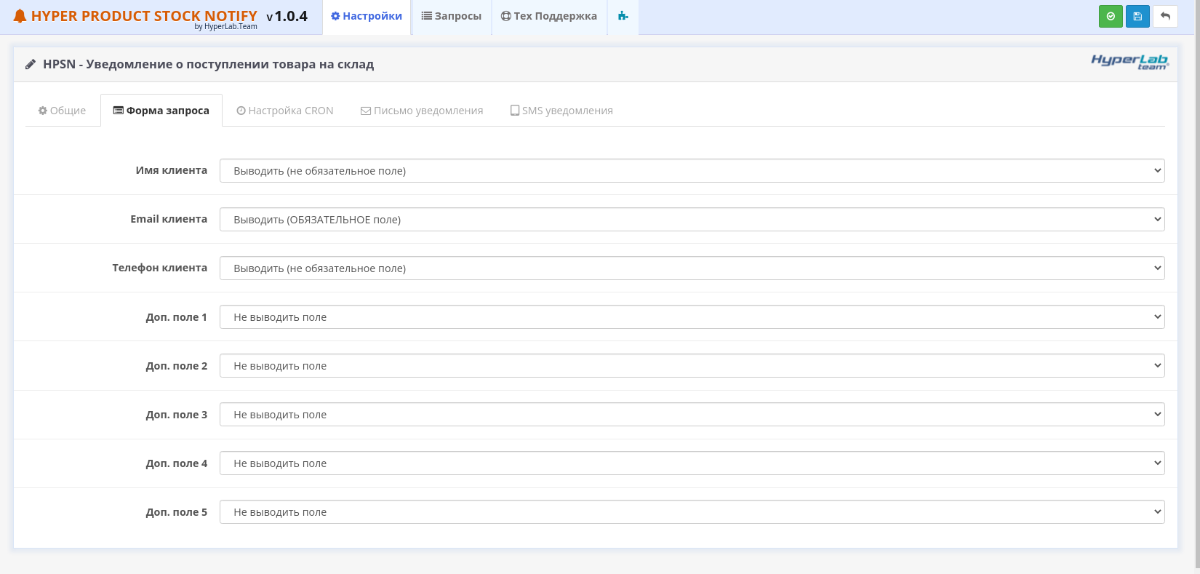Expand the Имя клиента dropdown
The height and width of the screenshot is (574, 1200).
692,171
